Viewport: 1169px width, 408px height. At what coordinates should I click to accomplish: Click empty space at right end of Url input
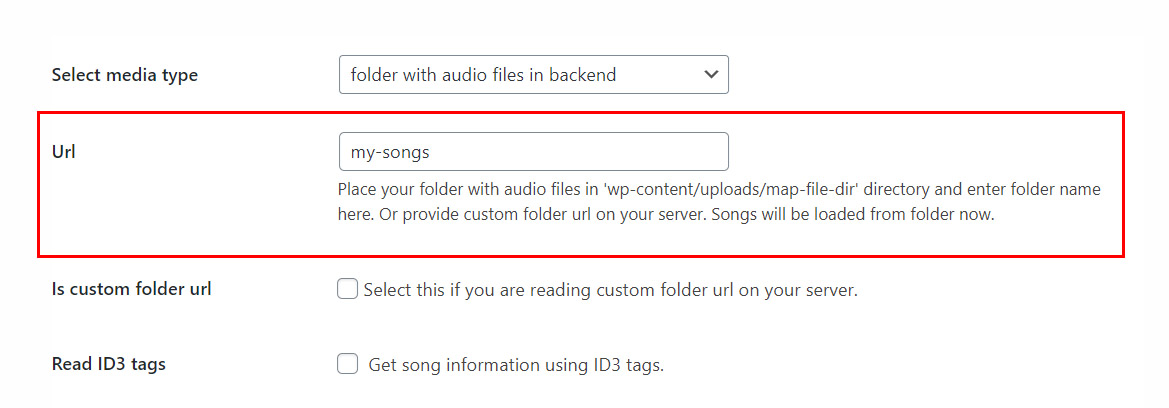pos(690,152)
